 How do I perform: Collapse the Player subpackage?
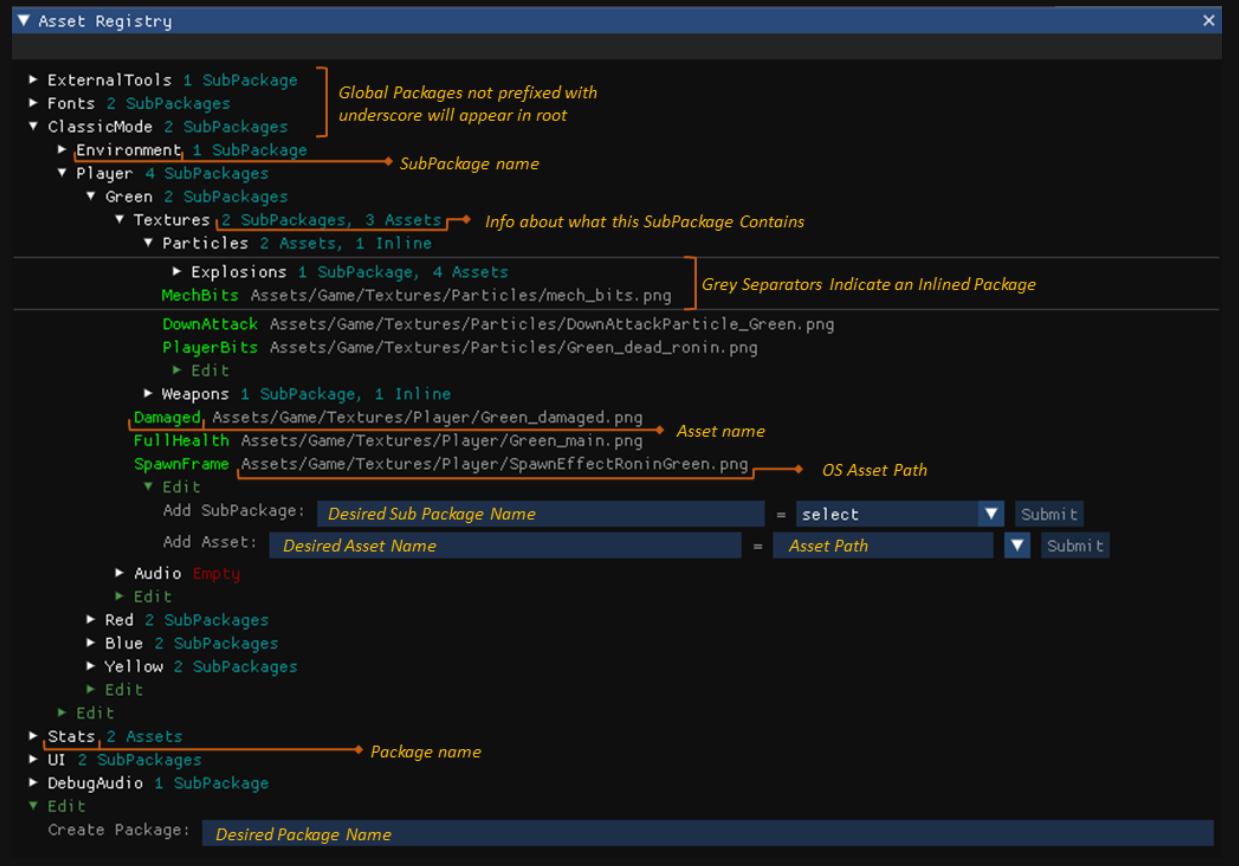point(62,173)
